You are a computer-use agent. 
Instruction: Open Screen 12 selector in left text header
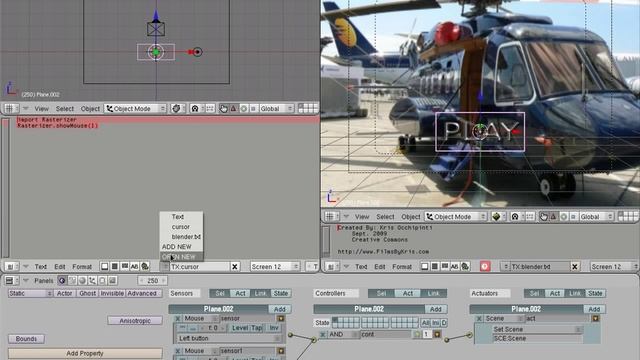(274, 267)
